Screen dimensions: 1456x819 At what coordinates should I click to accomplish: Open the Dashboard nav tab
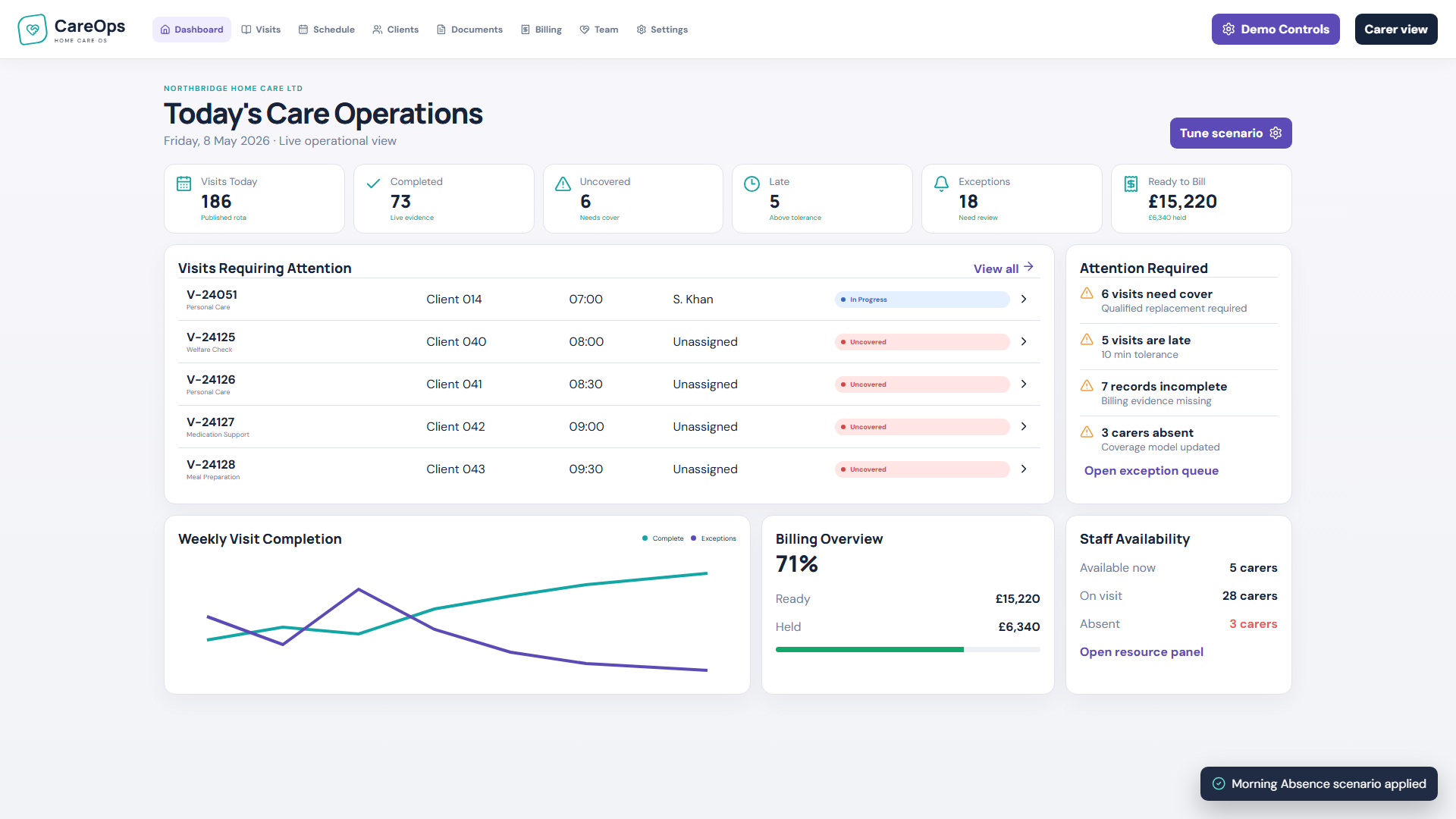[x=192, y=30]
